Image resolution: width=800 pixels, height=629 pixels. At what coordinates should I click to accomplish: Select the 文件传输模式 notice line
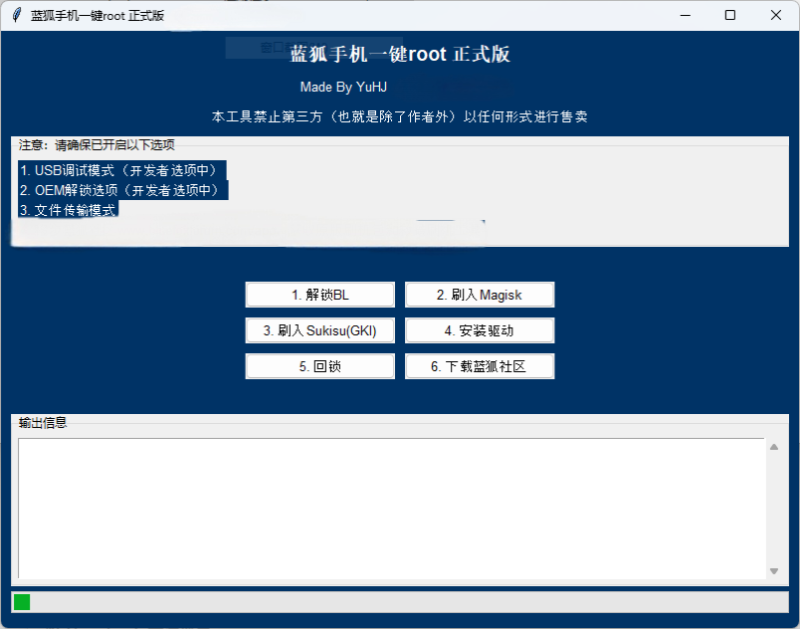[x=68, y=210]
